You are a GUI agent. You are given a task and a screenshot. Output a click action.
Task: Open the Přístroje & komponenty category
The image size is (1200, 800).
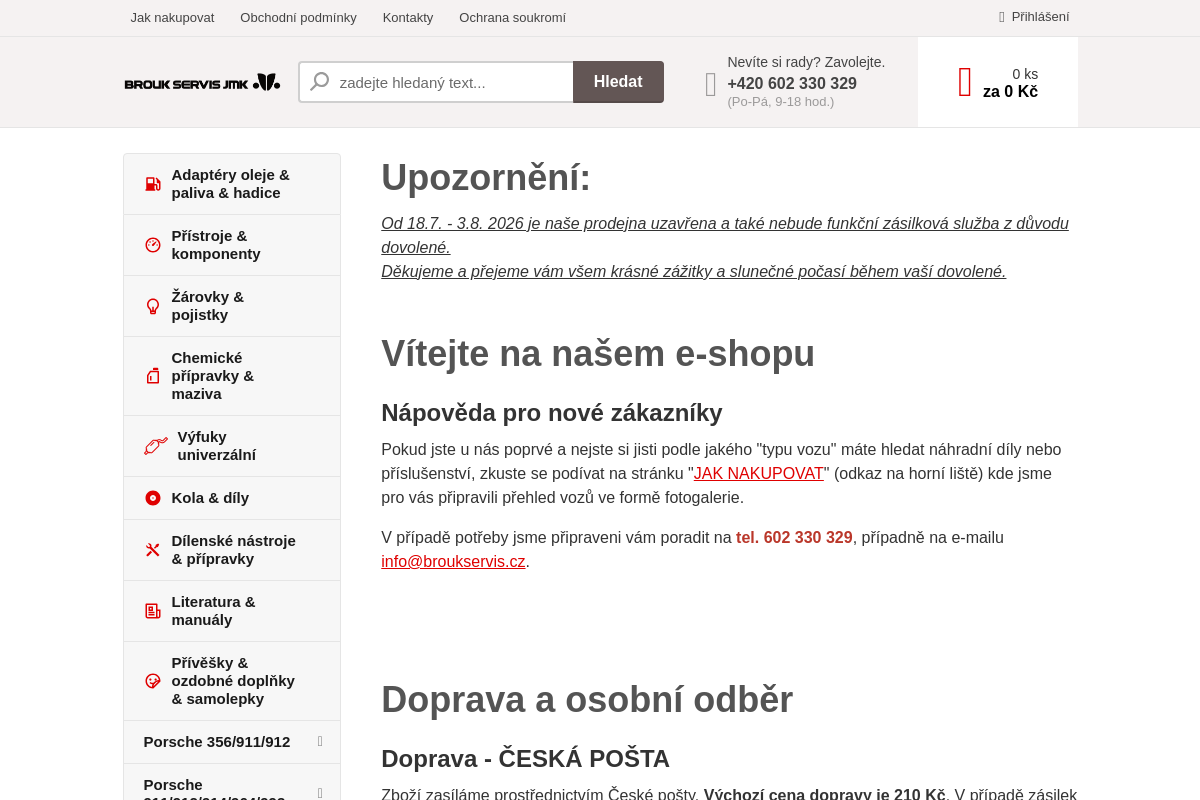[232, 245]
